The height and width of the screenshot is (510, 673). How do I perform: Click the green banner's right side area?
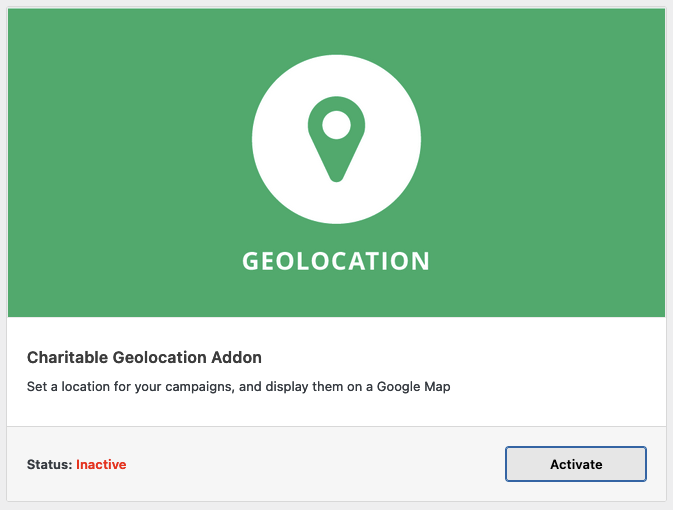558,163
